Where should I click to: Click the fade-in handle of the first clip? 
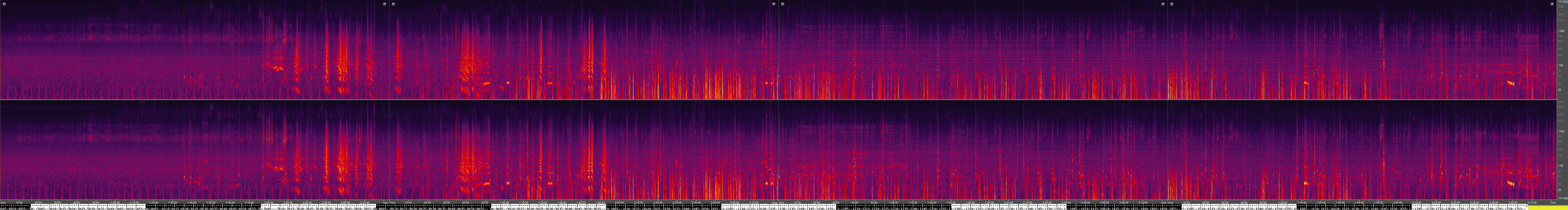4,4
